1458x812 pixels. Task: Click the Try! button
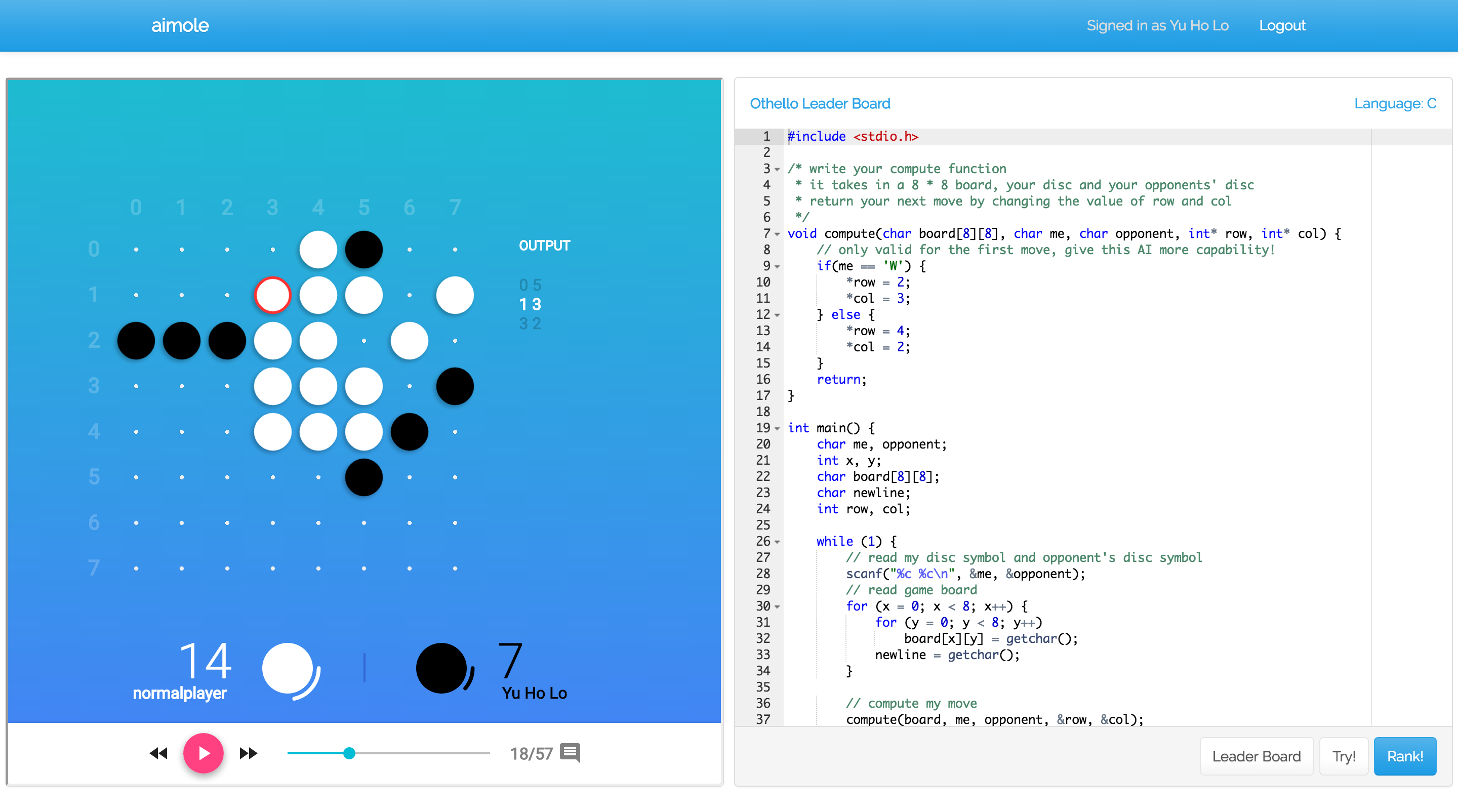[x=1343, y=756]
